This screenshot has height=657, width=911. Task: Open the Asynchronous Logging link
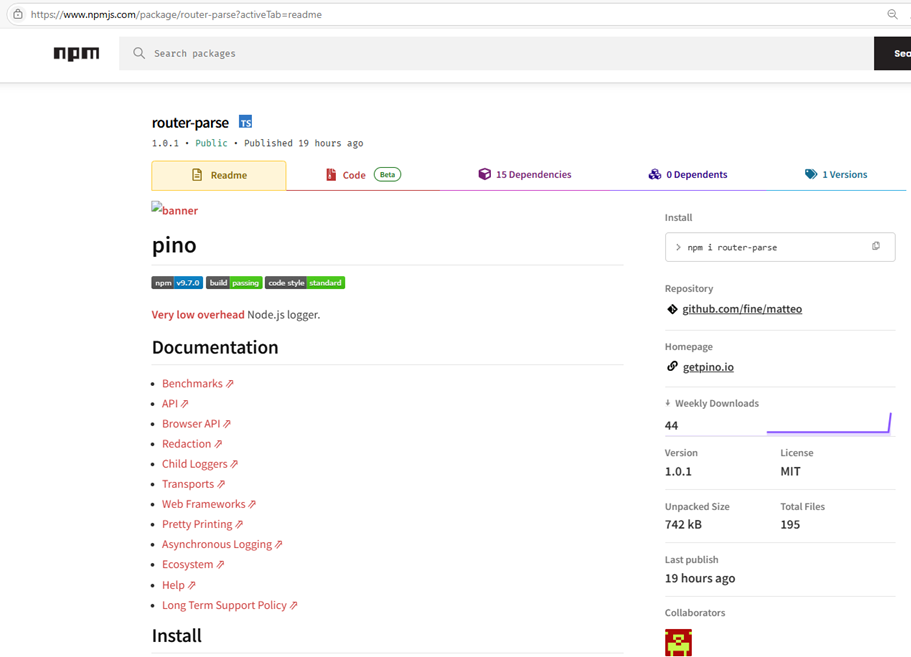pyautogui.click(x=222, y=544)
